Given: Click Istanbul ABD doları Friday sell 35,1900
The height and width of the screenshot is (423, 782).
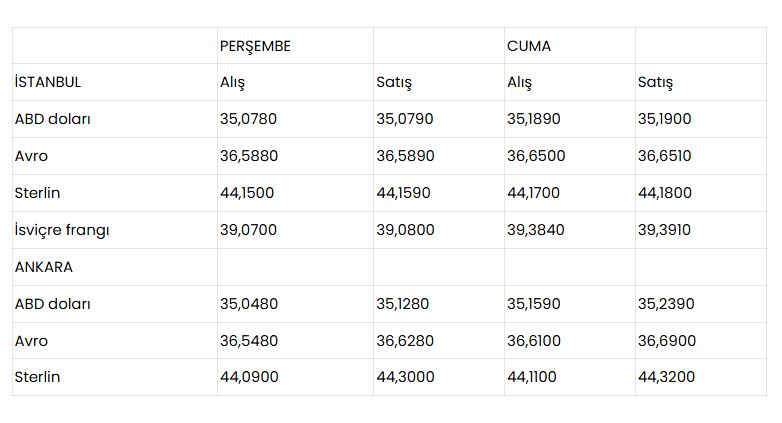Looking at the screenshot, I should (x=664, y=119).
